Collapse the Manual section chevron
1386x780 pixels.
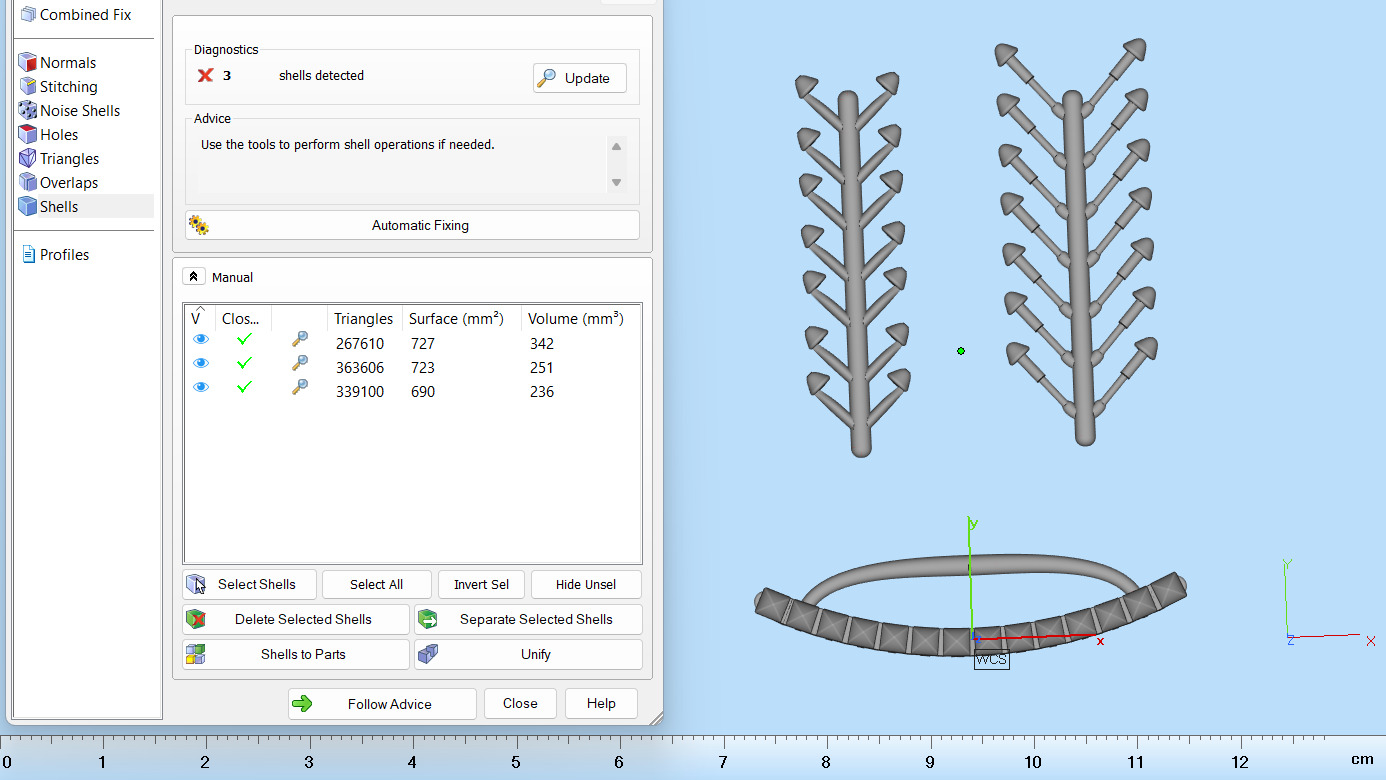[194, 277]
